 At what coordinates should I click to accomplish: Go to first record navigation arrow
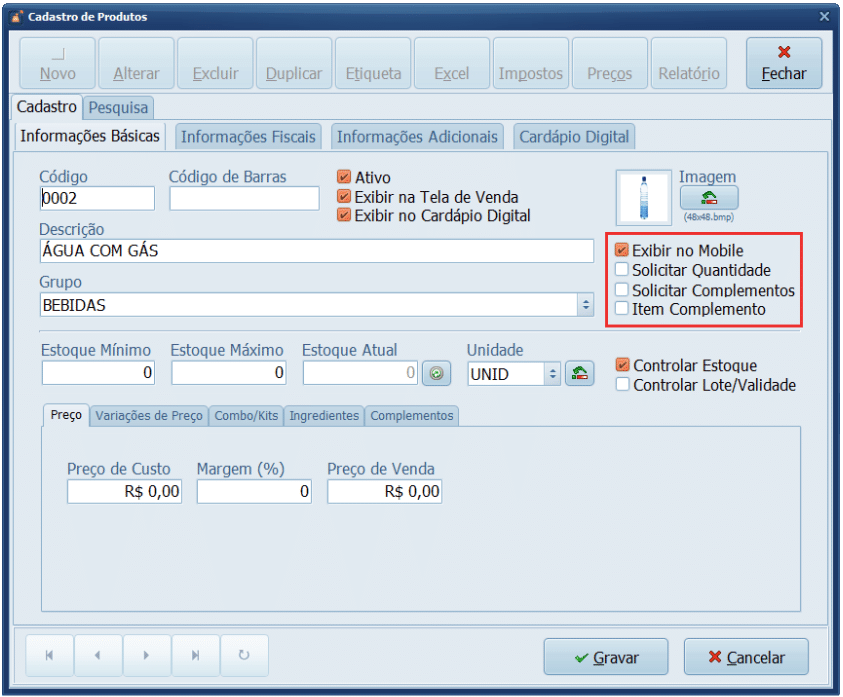[x=49, y=656]
